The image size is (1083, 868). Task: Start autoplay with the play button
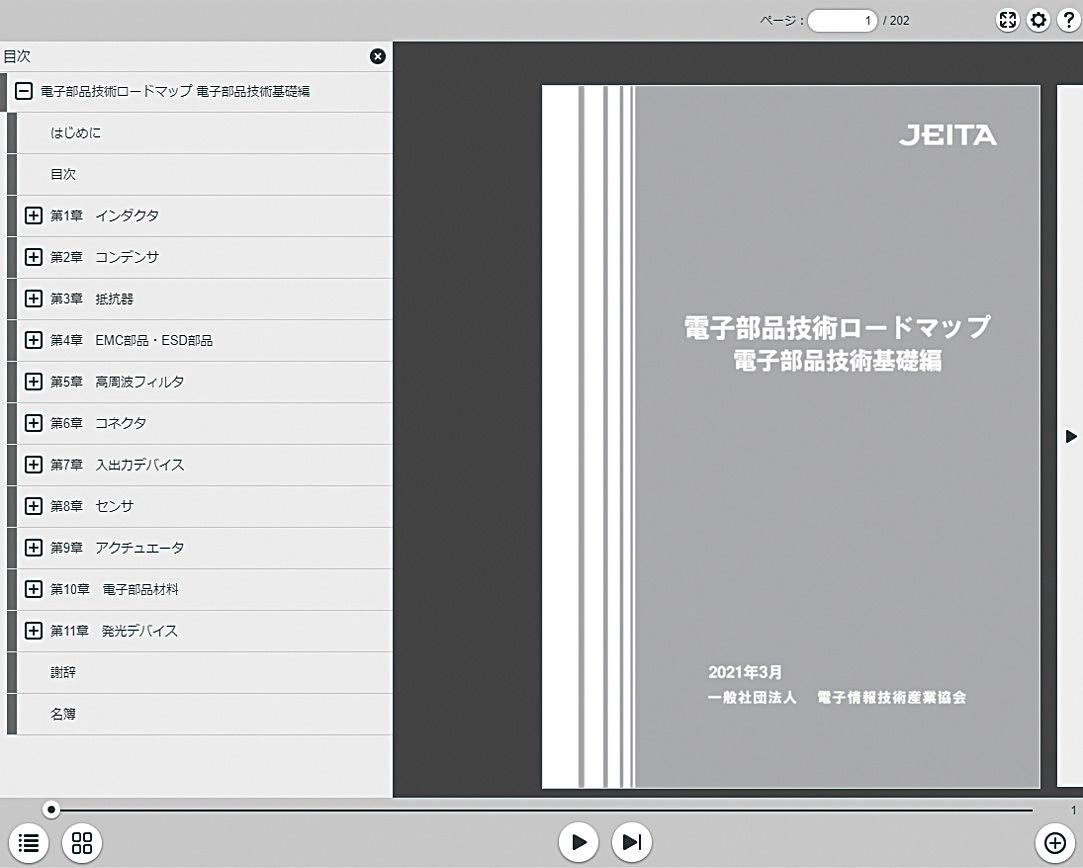579,842
